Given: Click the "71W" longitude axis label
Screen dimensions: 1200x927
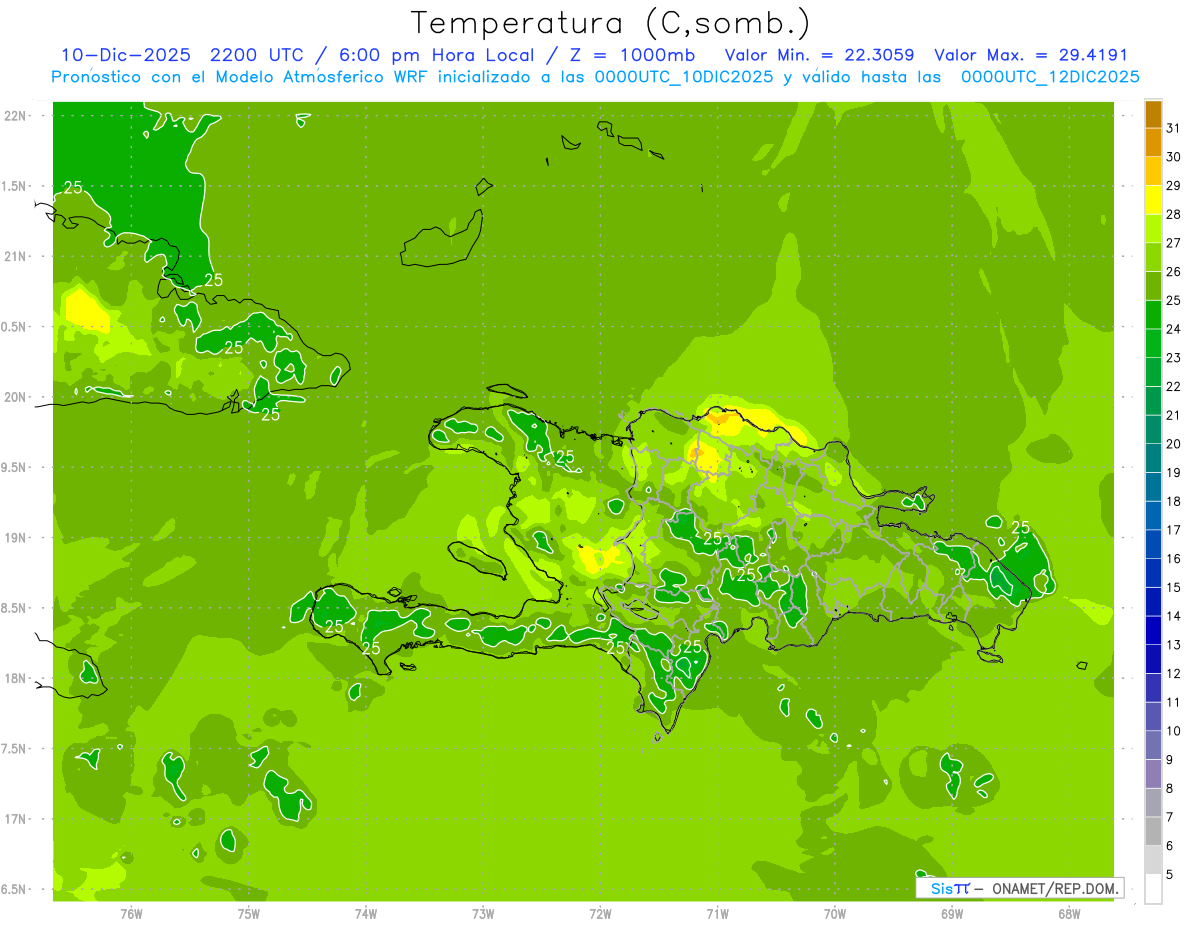Looking at the screenshot, I should coord(717,914).
